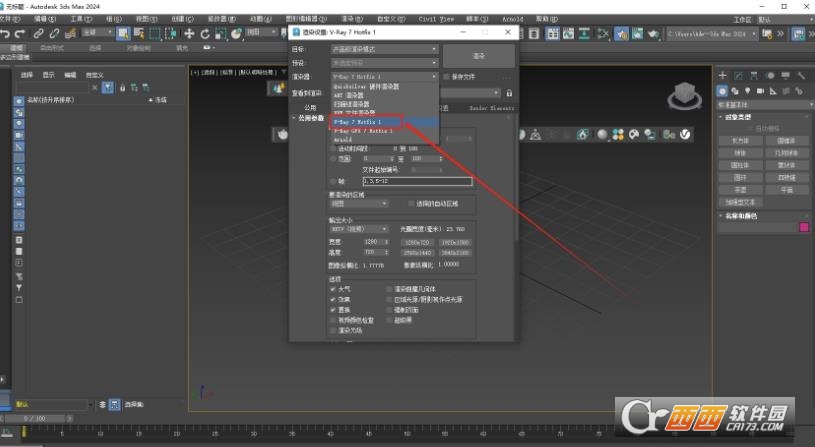Viewport: 815px width, 447px height.
Task: Click the Undo arrow in main toolbar
Action: click(5, 34)
